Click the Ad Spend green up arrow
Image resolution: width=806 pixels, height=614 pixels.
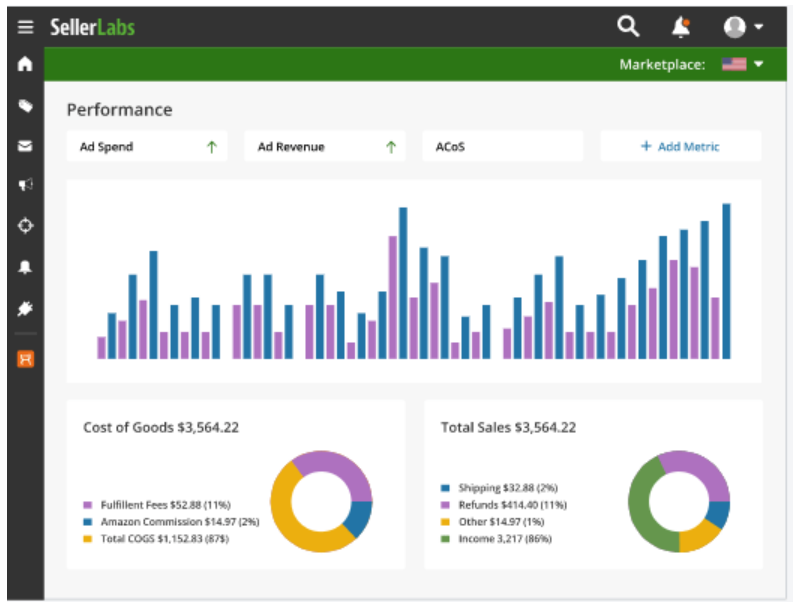[x=212, y=147]
